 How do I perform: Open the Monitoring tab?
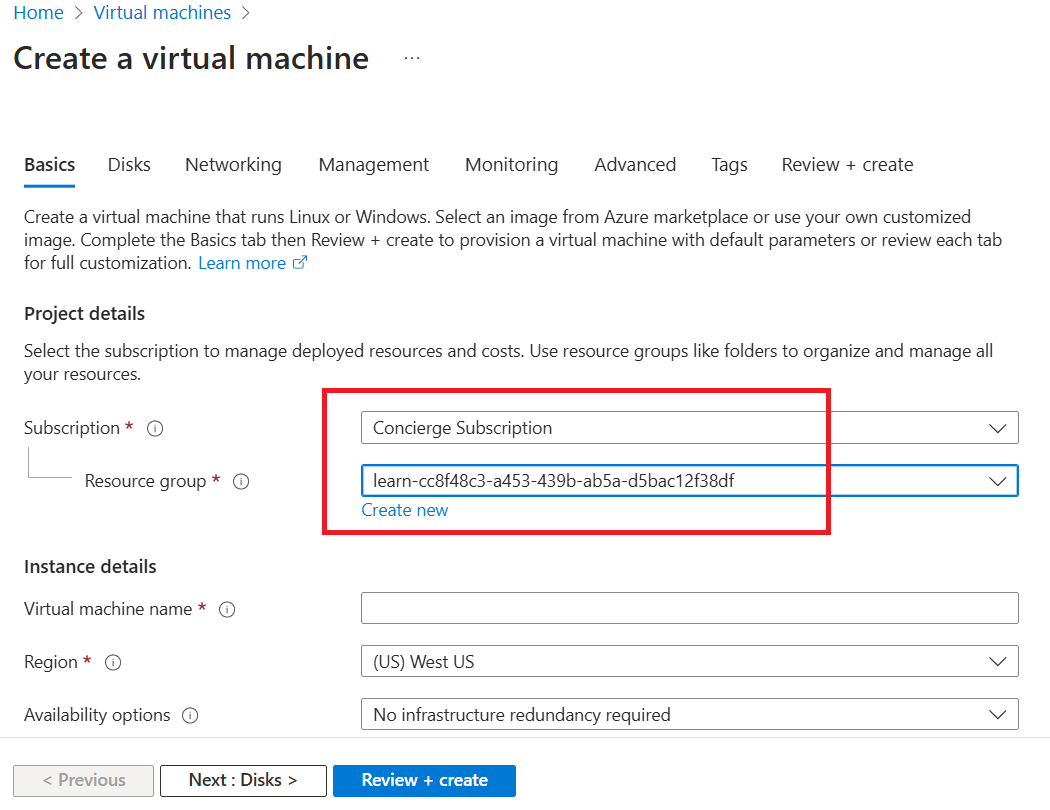[x=511, y=164]
